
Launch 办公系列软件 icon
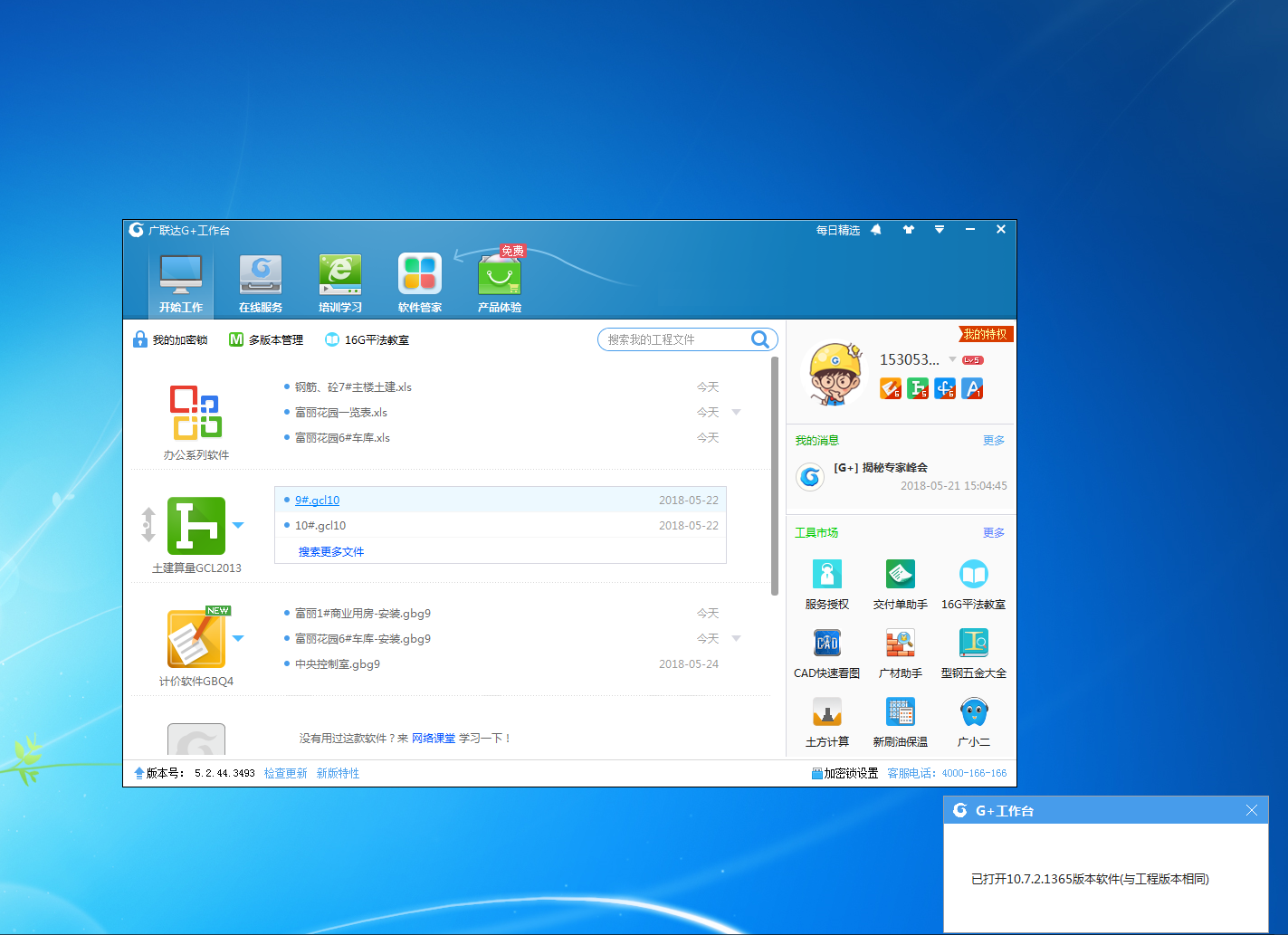(x=196, y=413)
